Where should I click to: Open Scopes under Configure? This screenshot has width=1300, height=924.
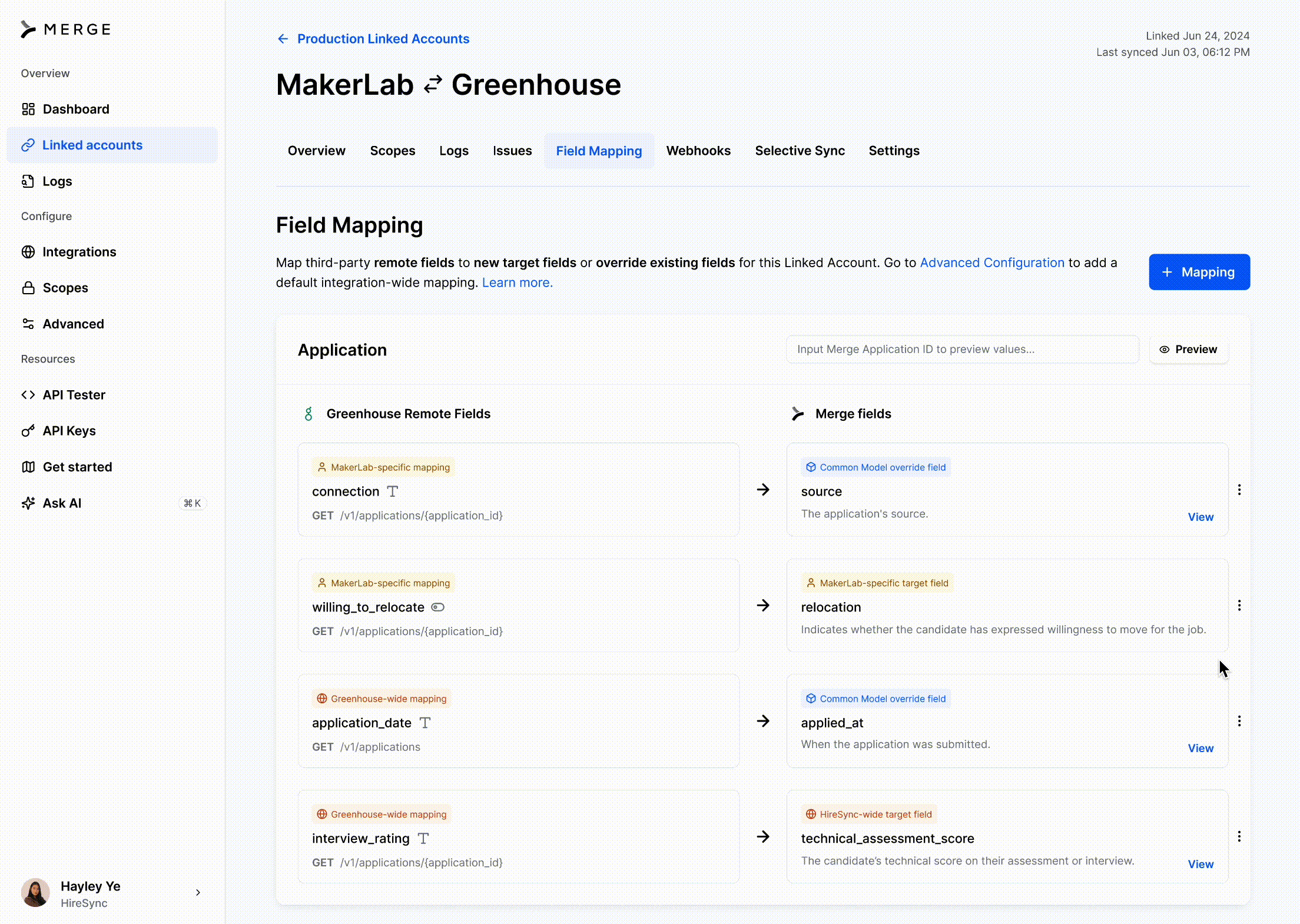pos(112,288)
